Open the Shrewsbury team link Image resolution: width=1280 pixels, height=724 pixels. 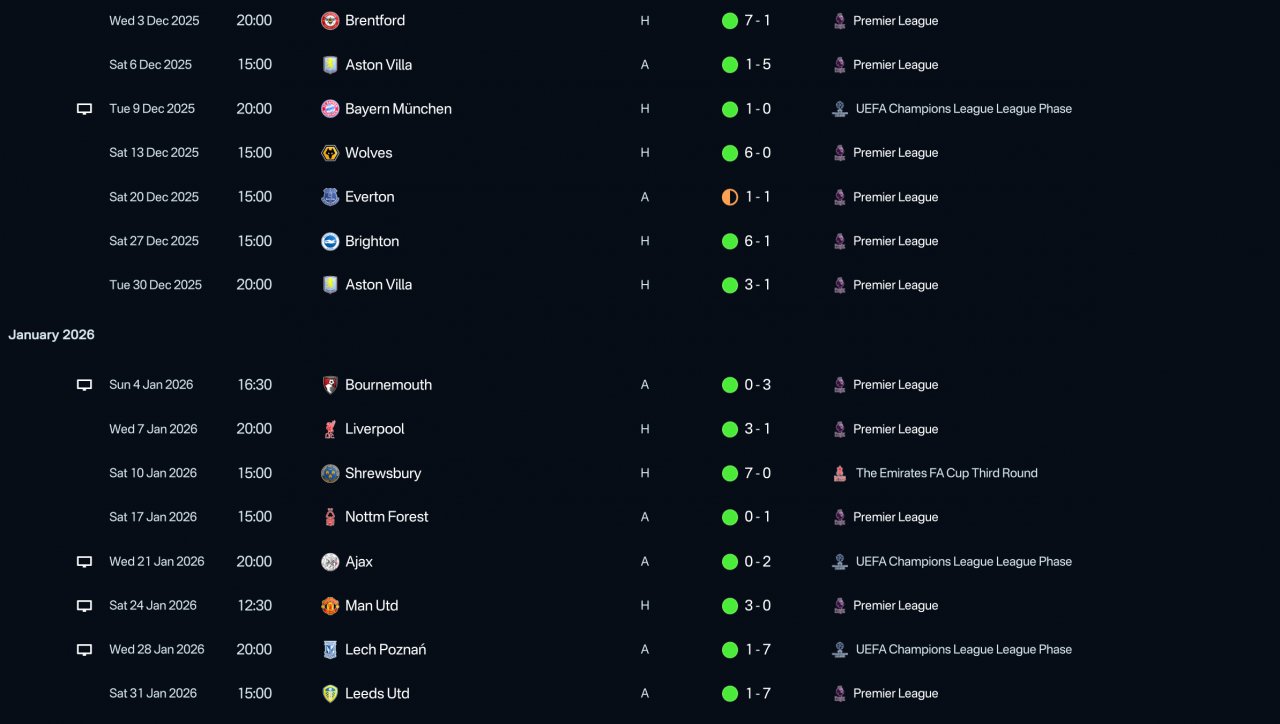pyautogui.click(x=383, y=473)
